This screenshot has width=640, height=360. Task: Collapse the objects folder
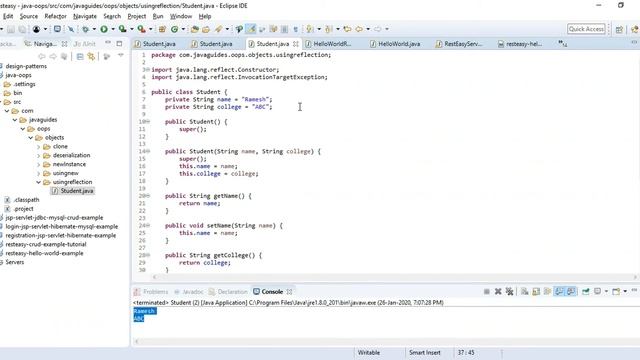pos(31,138)
